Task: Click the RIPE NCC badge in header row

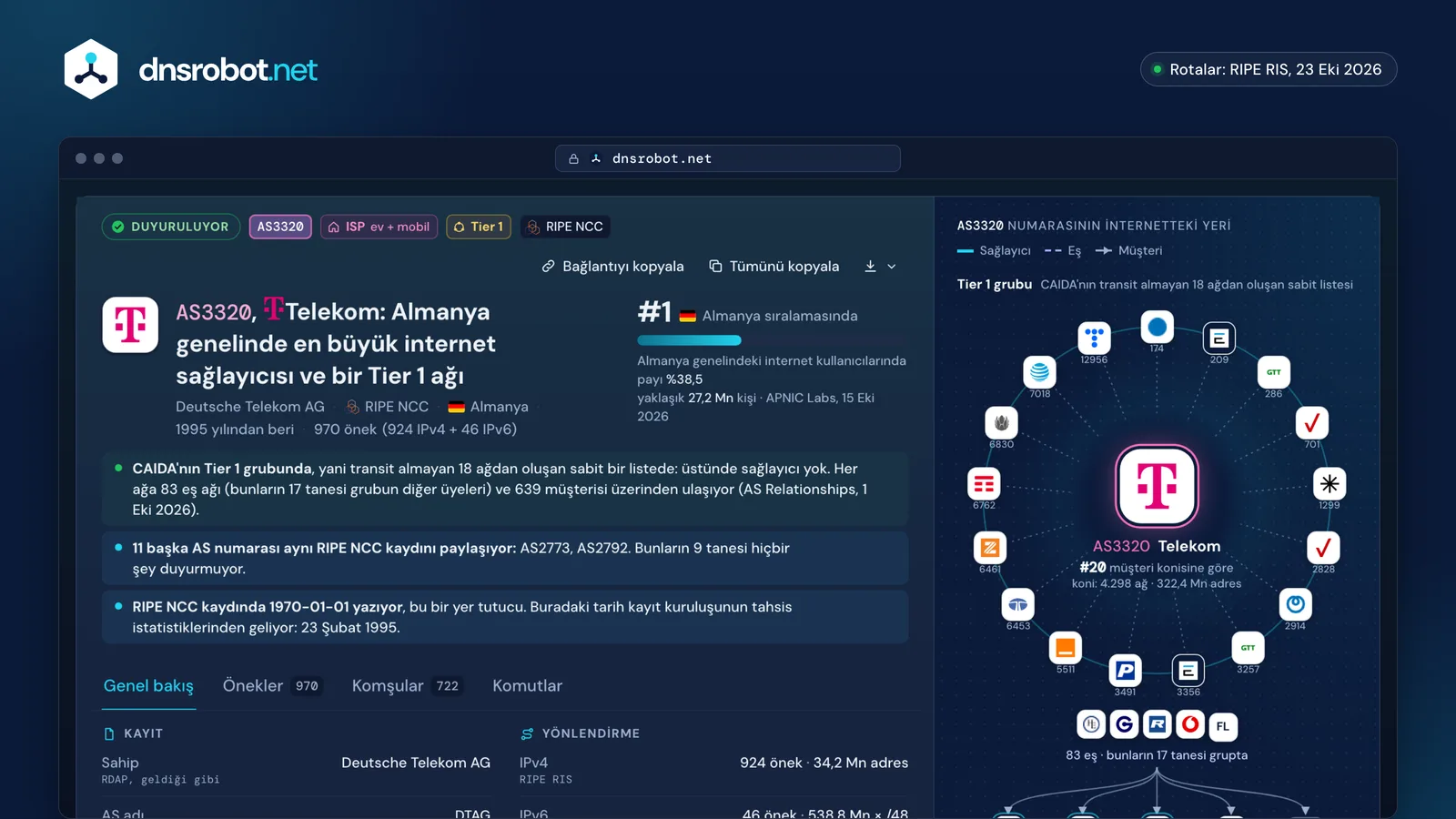Action: click(565, 227)
